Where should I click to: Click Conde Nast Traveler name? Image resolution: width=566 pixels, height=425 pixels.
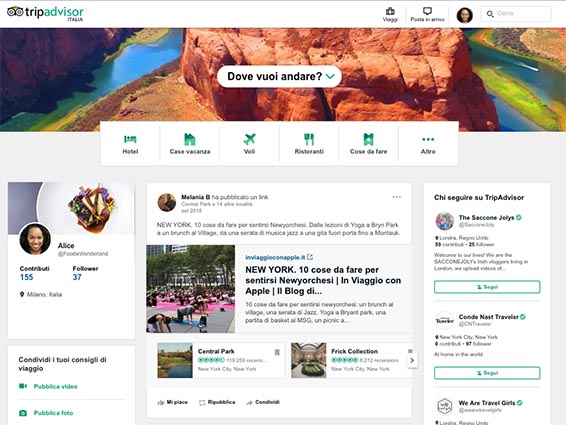click(488, 317)
